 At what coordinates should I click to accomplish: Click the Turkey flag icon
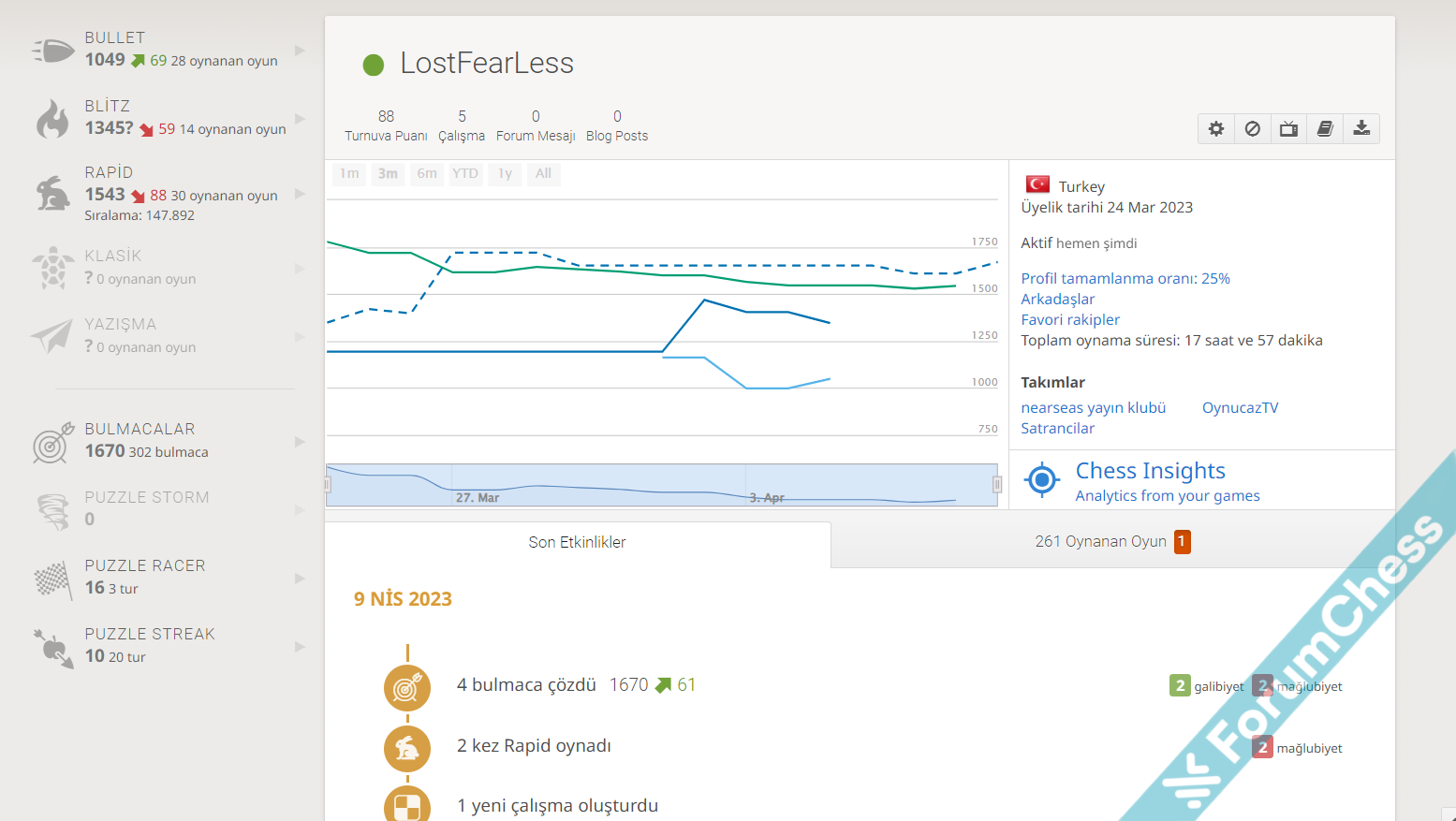pyautogui.click(x=1037, y=184)
